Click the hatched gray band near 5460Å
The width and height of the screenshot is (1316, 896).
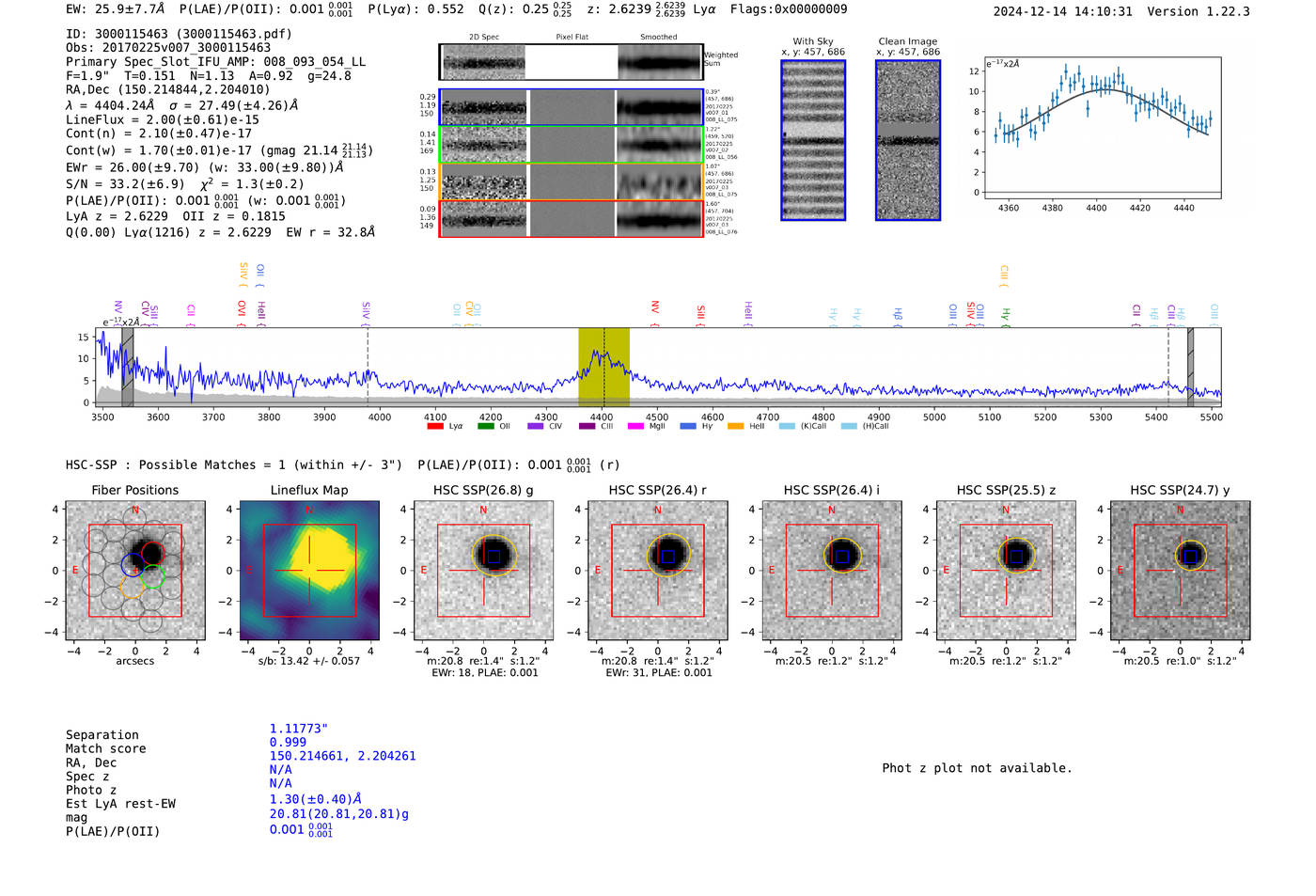tap(1190, 368)
